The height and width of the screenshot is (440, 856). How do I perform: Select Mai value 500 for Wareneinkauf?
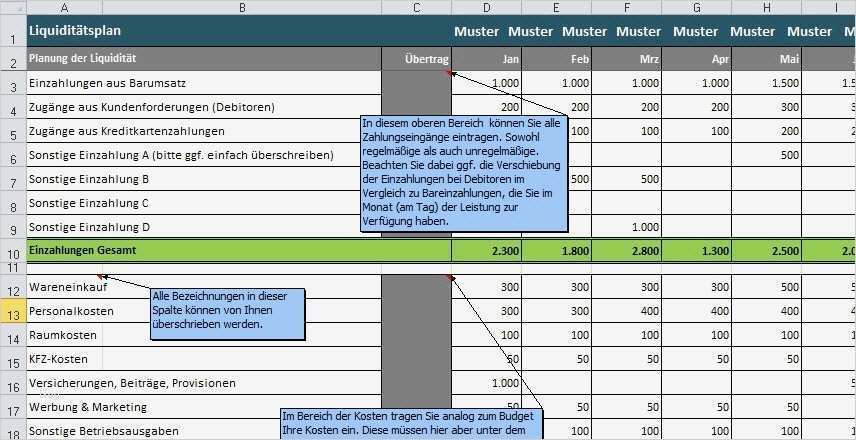click(x=766, y=287)
